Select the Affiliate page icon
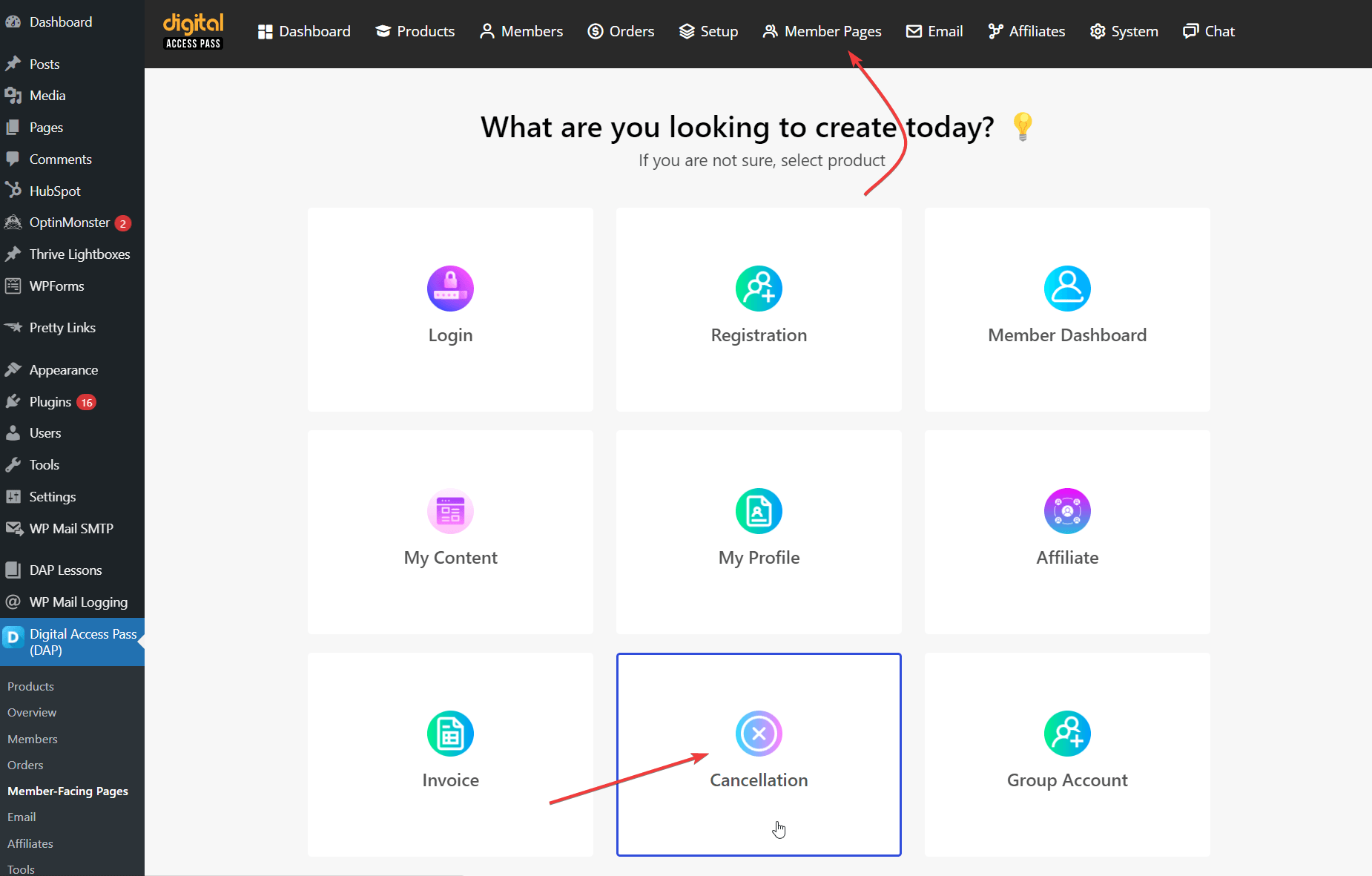1372x876 pixels. [1067, 511]
